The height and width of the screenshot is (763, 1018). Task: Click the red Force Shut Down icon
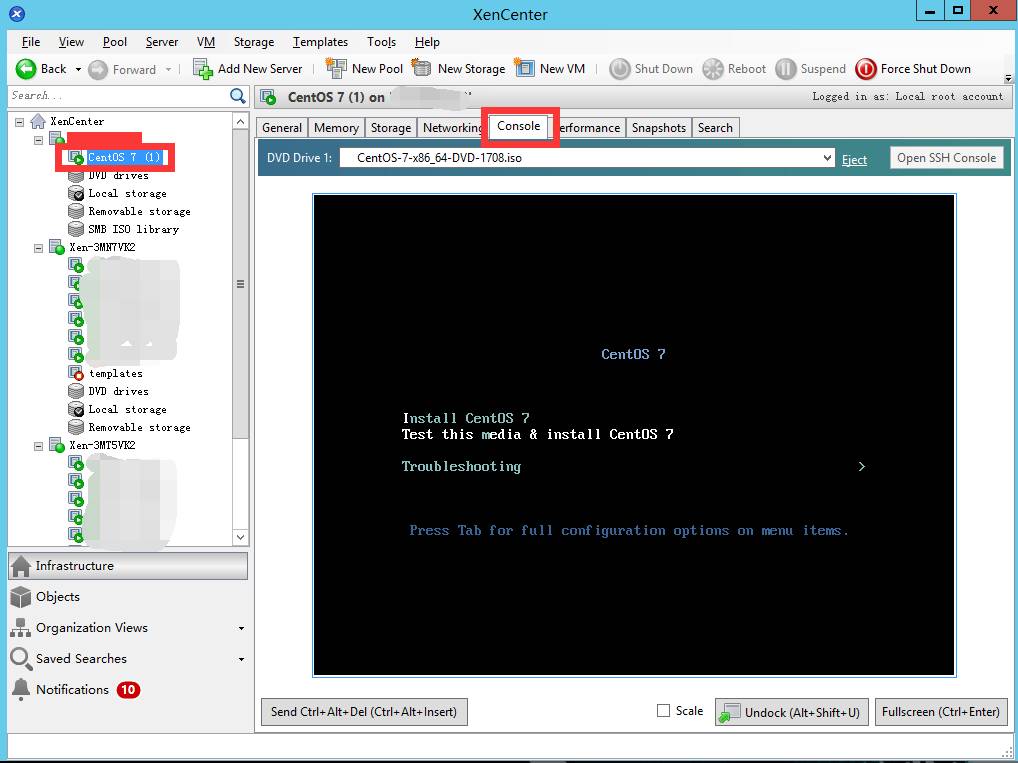tap(865, 69)
